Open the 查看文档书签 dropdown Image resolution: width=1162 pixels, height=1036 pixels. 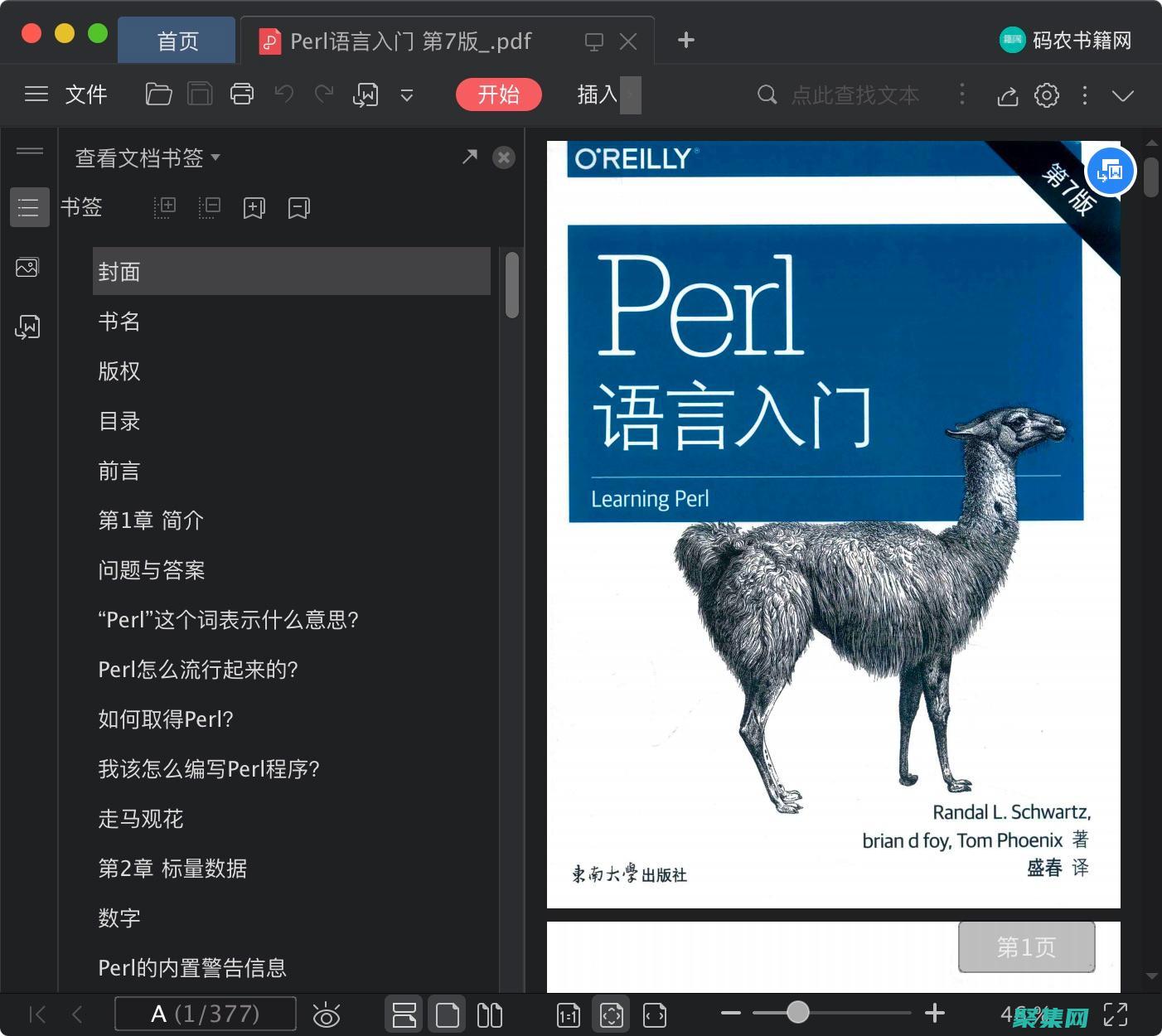tap(146, 157)
